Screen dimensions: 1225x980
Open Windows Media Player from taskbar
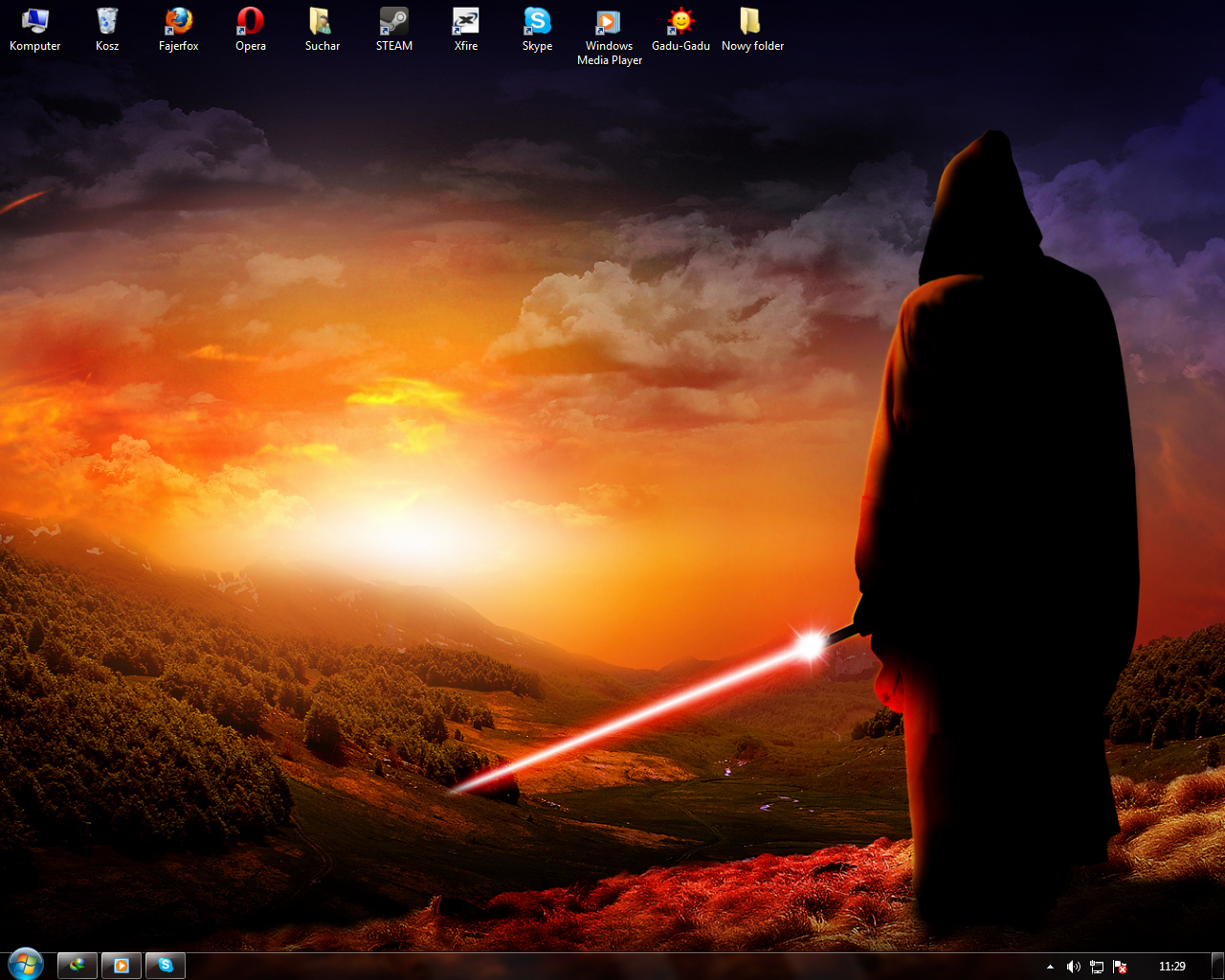click(122, 966)
